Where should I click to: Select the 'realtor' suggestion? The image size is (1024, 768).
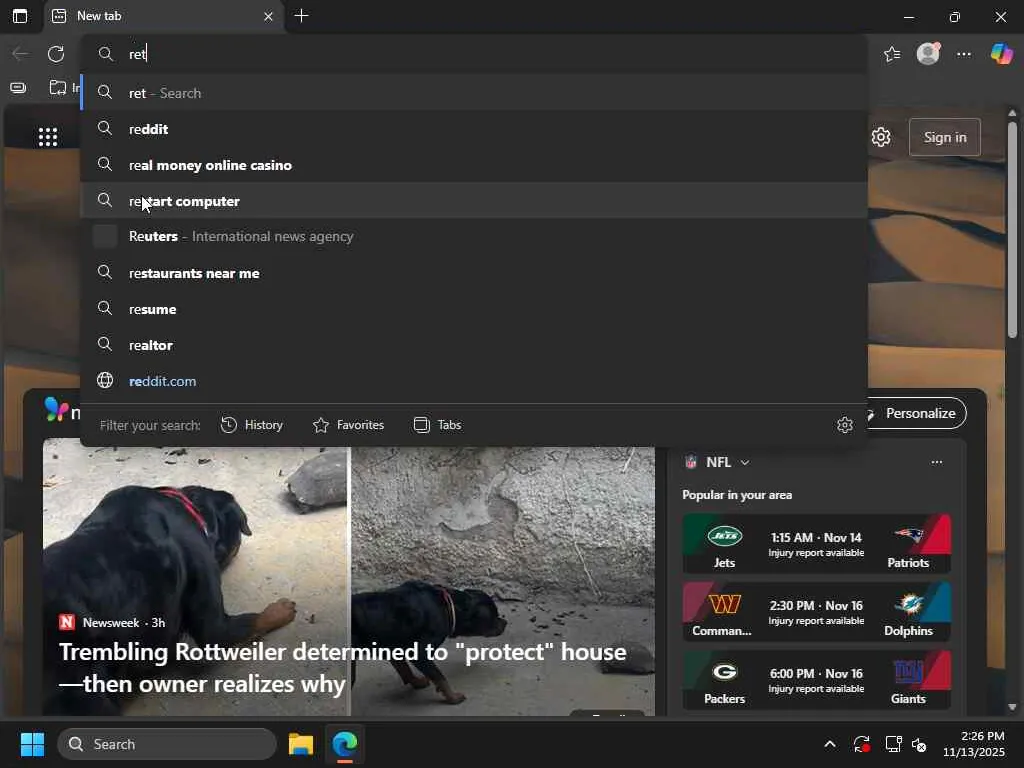475,345
